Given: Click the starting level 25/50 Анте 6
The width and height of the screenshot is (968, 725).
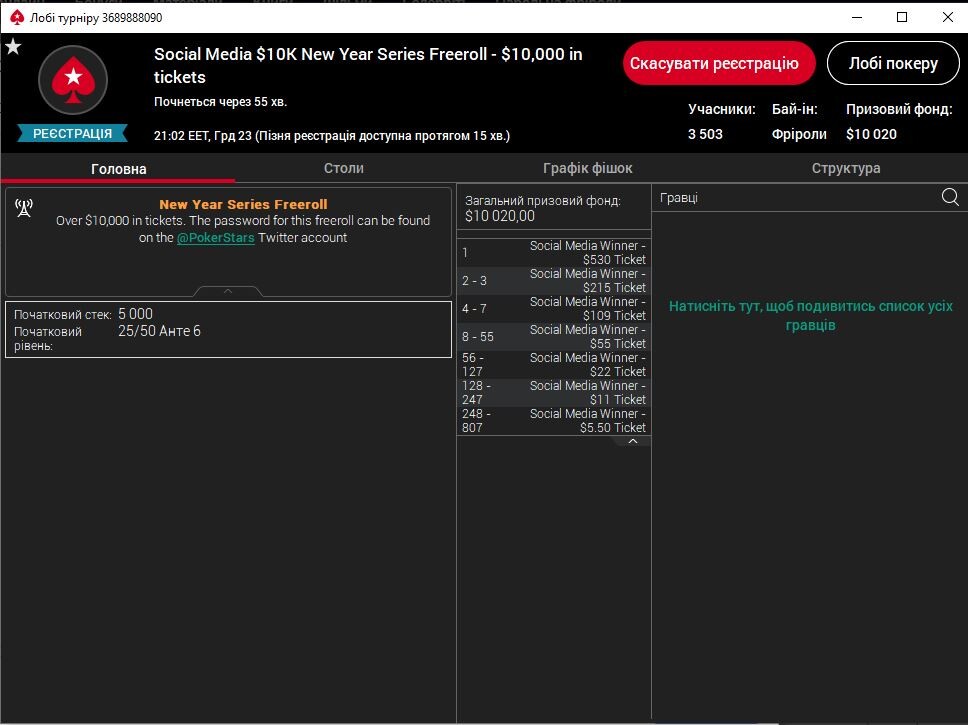Looking at the screenshot, I should (159, 331).
